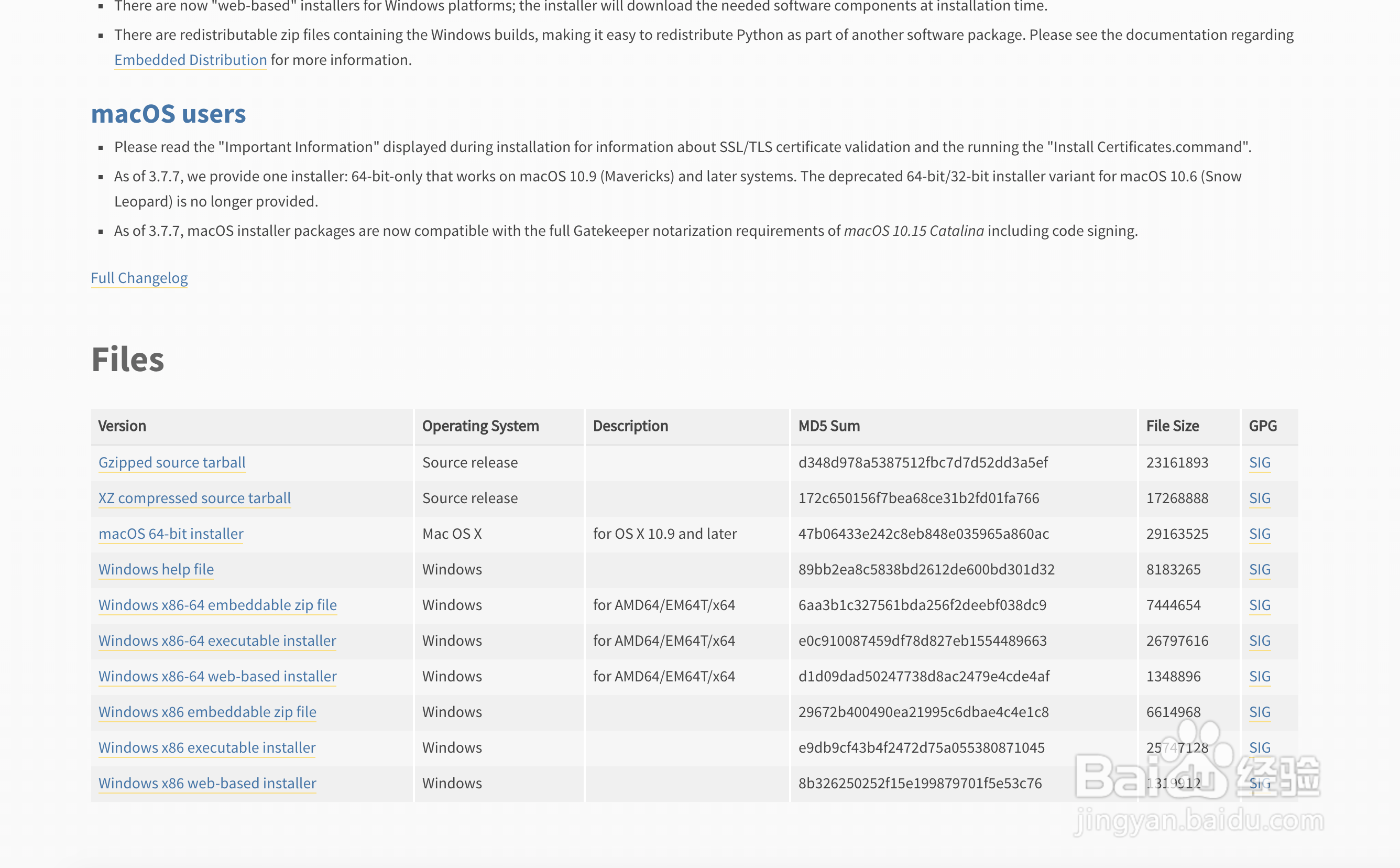Open SIG for XZ compressed tarball
This screenshot has height=868, width=1400.
point(1260,498)
